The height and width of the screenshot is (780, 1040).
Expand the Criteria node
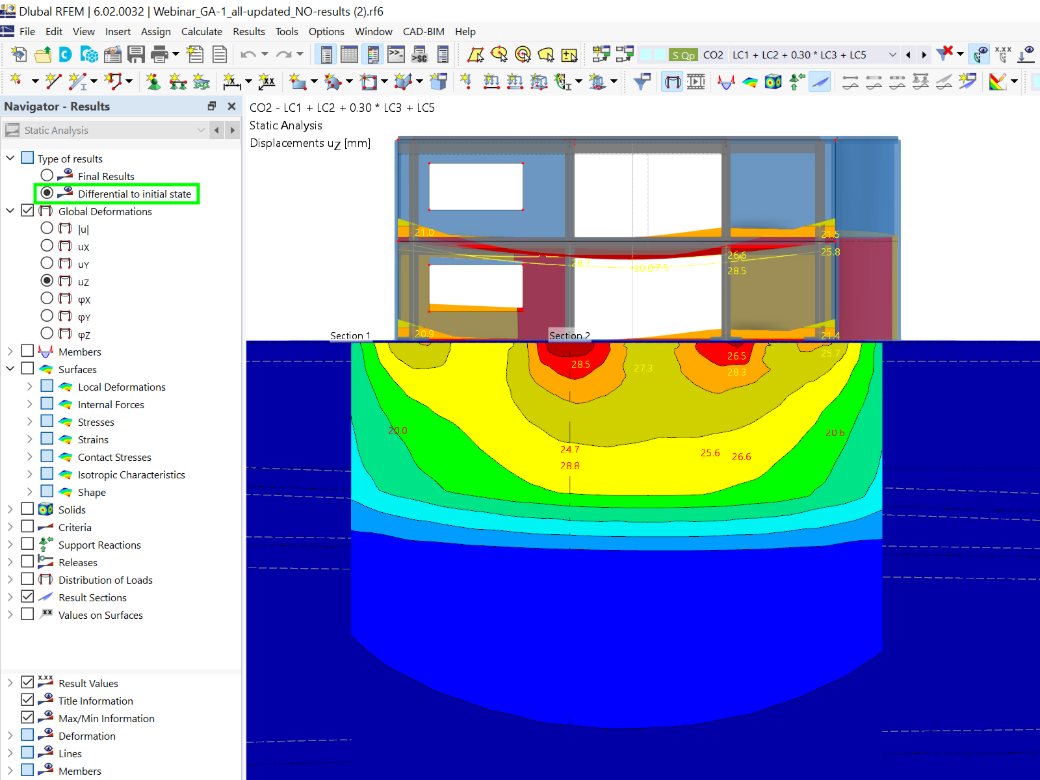coord(10,527)
